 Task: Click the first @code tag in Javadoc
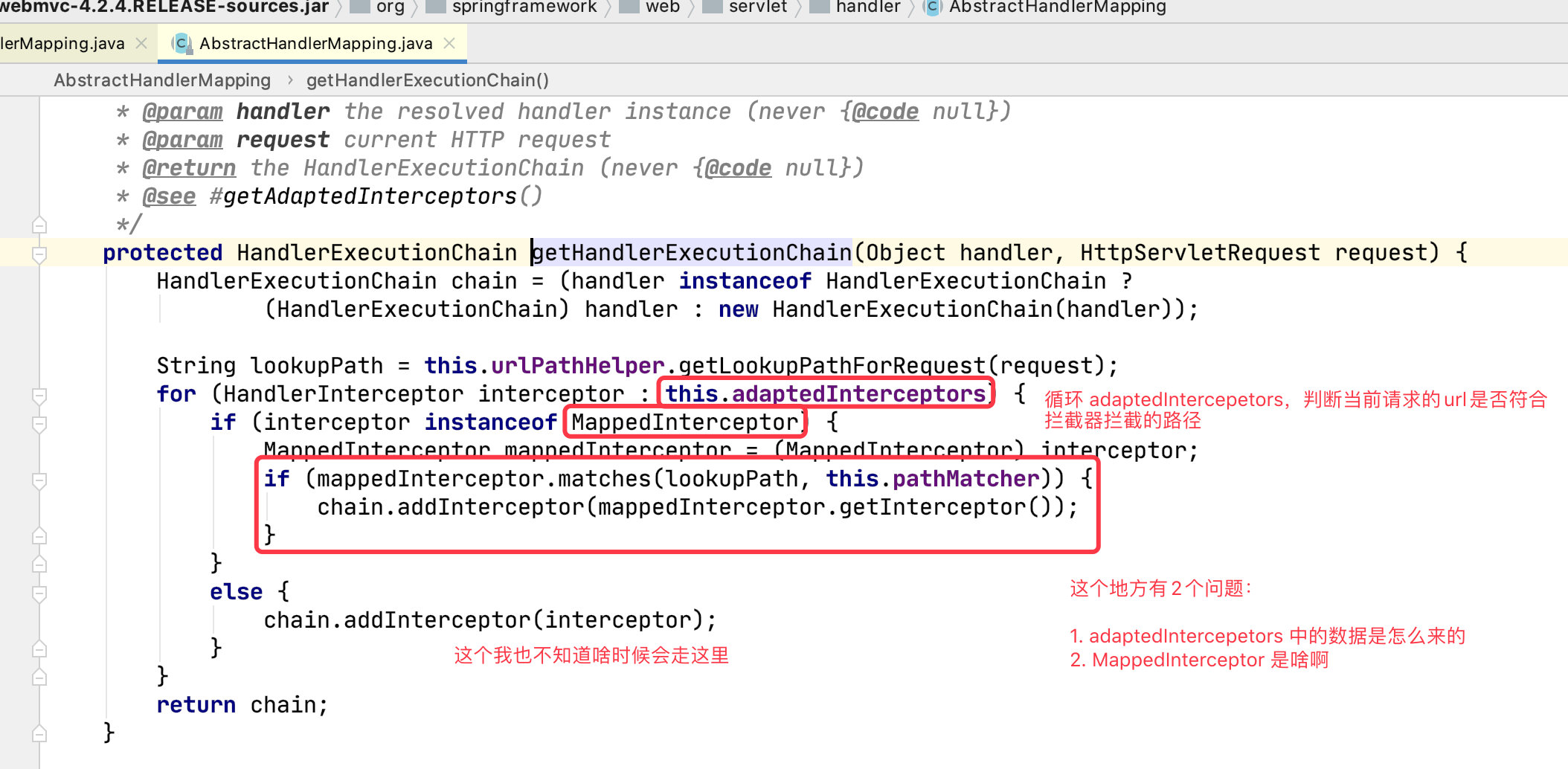(x=884, y=112)
